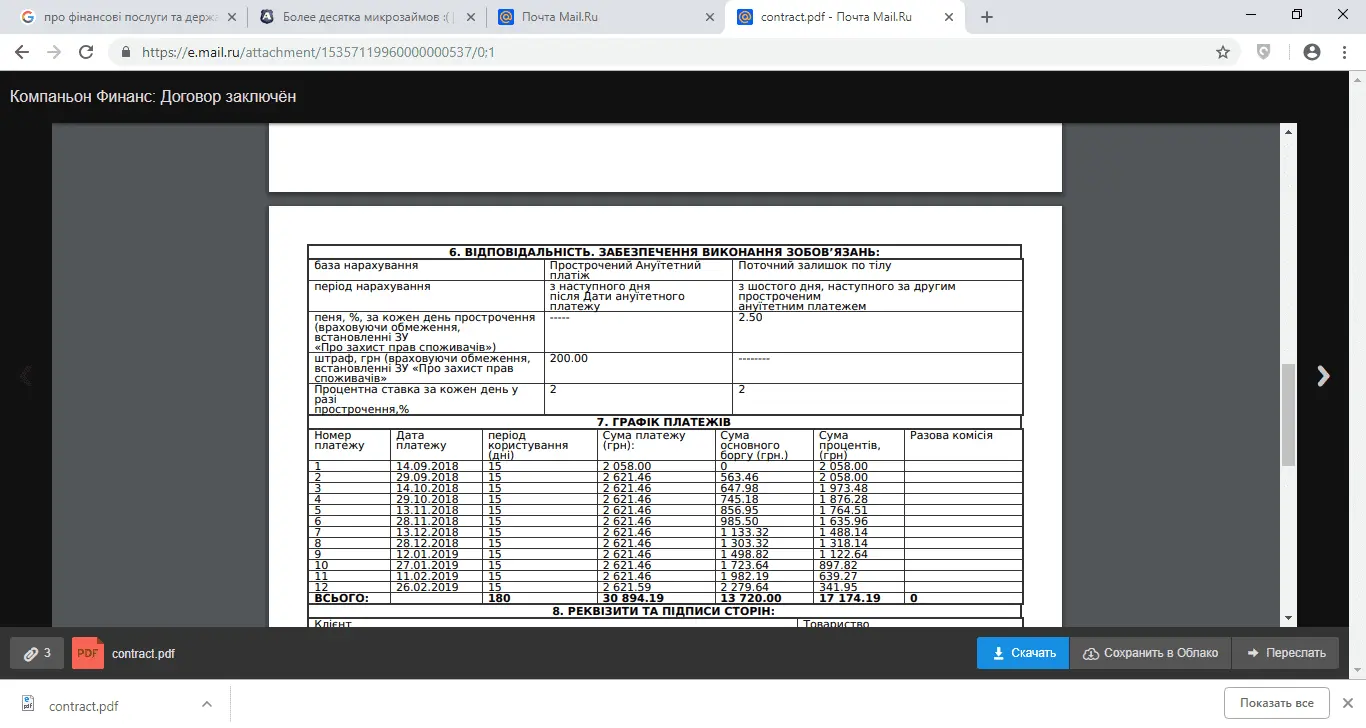Open a new browser tab
This screenshot has width=1366, height=728.
987,17
